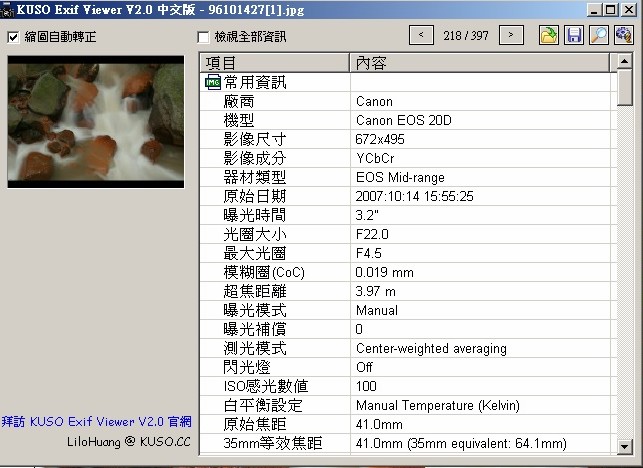Click the vertical scrollbar thumb
Viewport: 643px width, 468px height.
pos(624,87)
